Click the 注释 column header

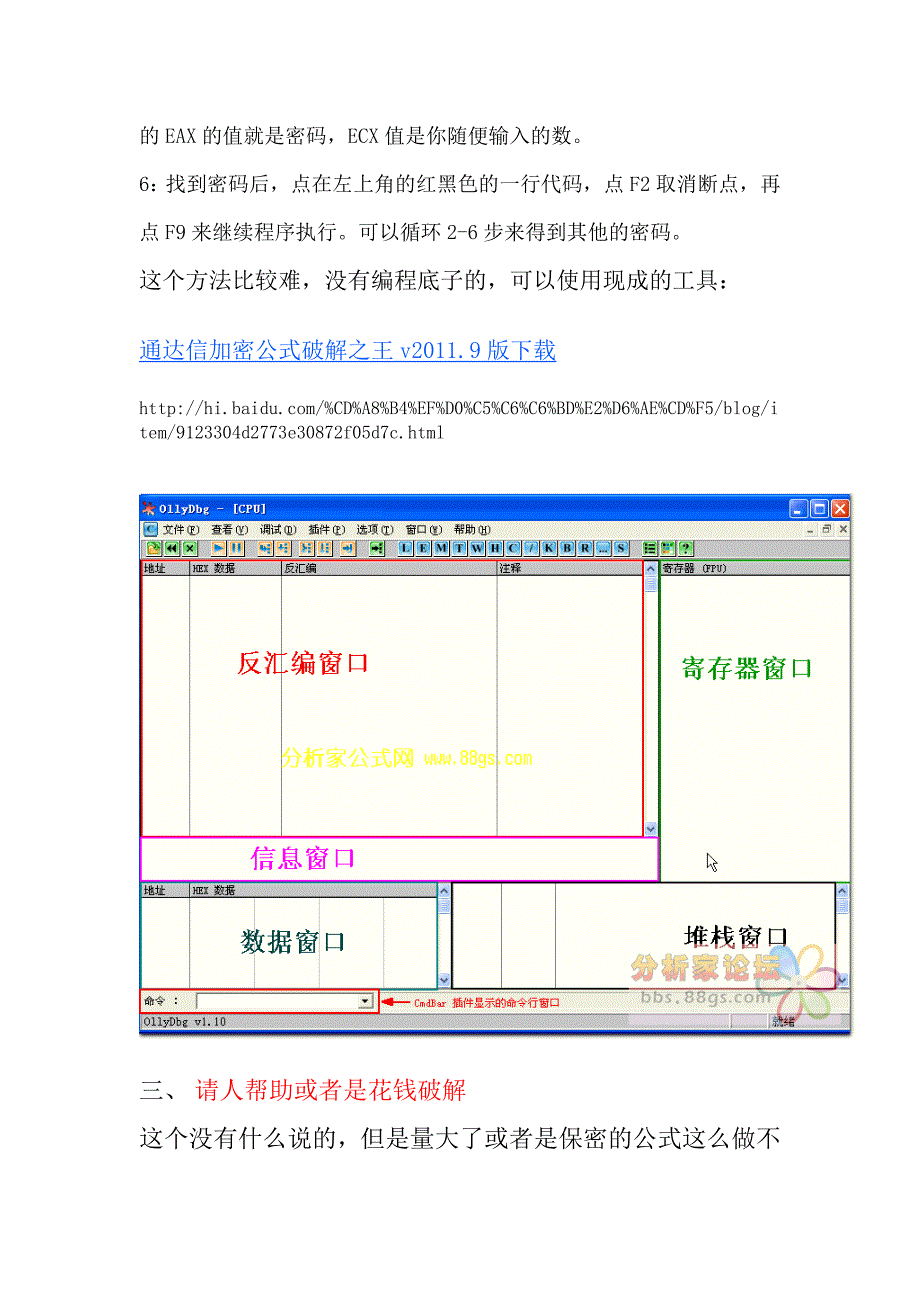pos(569,568)
